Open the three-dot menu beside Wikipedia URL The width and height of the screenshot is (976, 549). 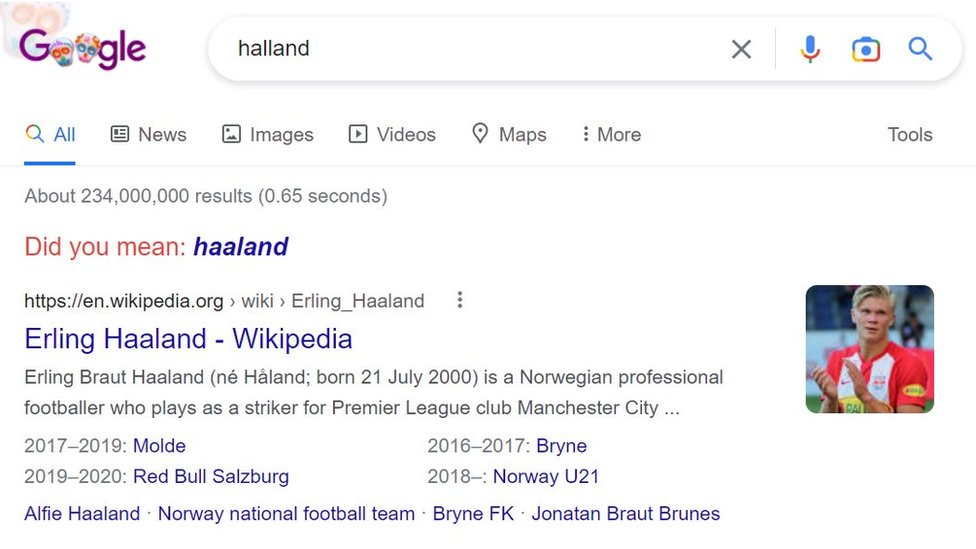click(x=460, y=300)
